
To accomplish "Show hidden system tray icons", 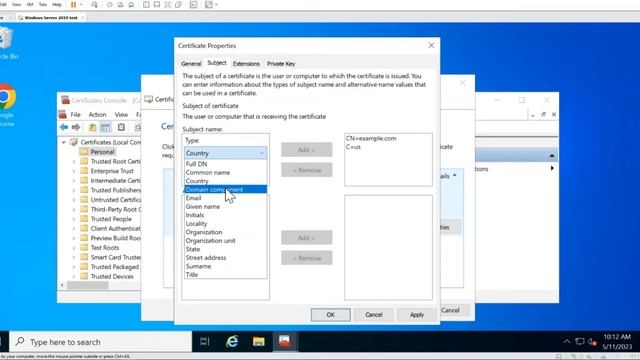I will pyautogui.click(x=567, y=342).
